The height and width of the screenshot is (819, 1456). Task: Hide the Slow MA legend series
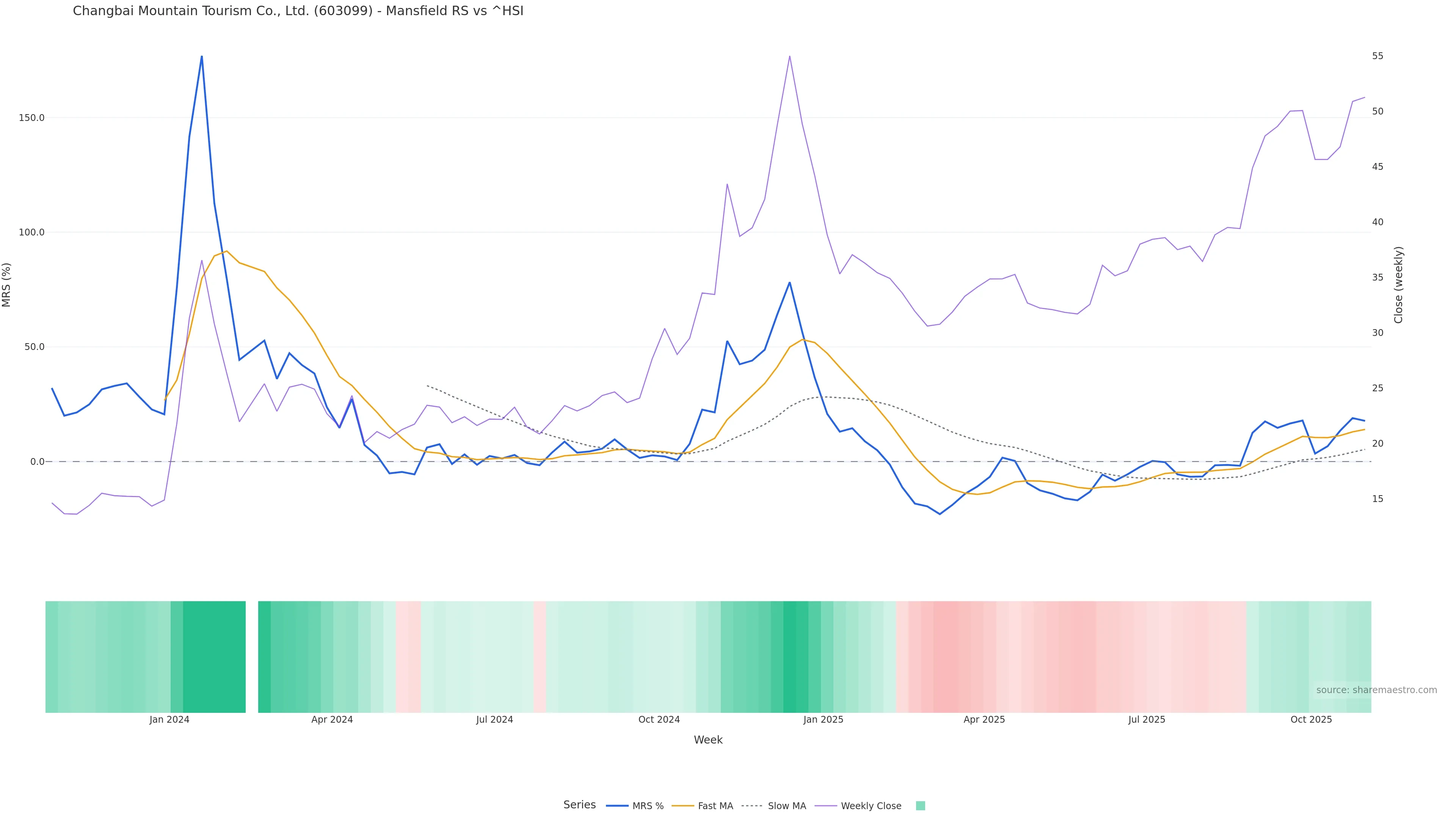(787, 806)
